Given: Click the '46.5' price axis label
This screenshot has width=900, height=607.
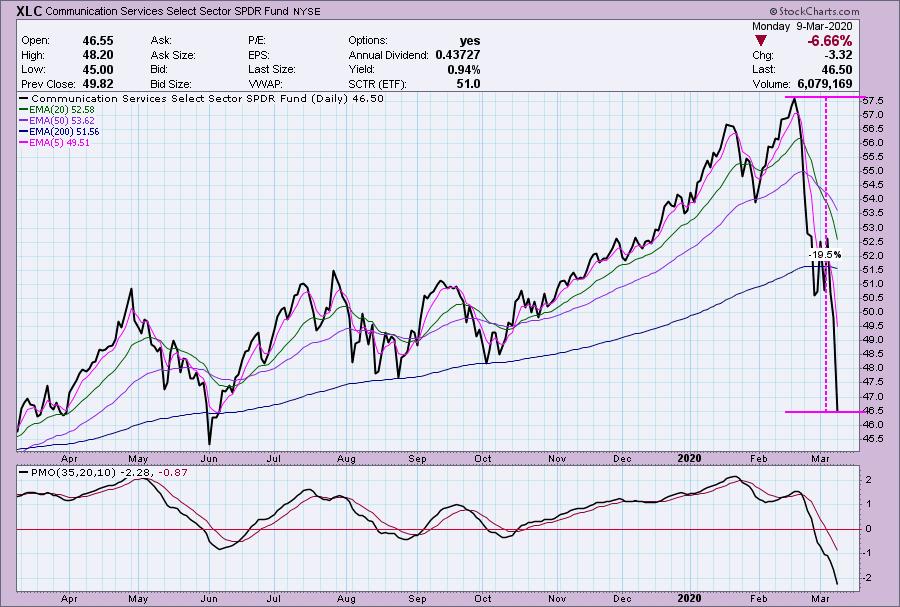Looking at the screenshot, I should coord(872,410).
